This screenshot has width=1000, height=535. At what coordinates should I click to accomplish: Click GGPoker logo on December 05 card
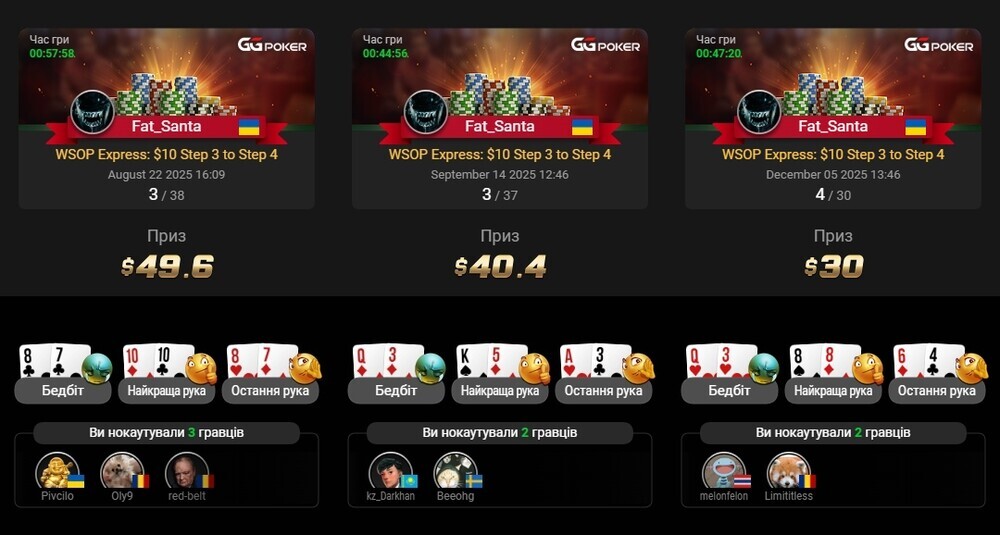point(938,45)
